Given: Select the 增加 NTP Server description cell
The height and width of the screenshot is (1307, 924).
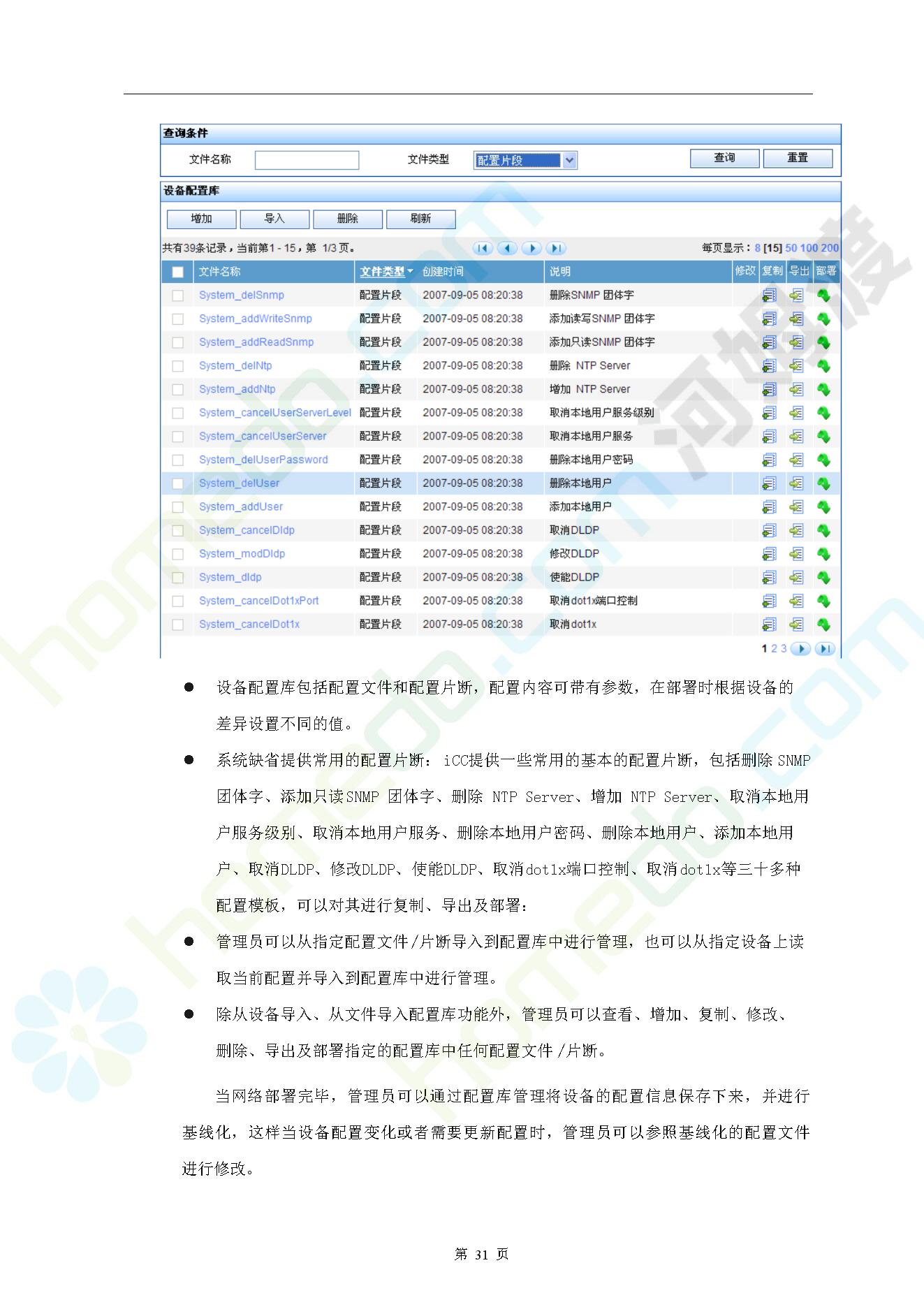Looking at the screenshot, I should point(589,389).
